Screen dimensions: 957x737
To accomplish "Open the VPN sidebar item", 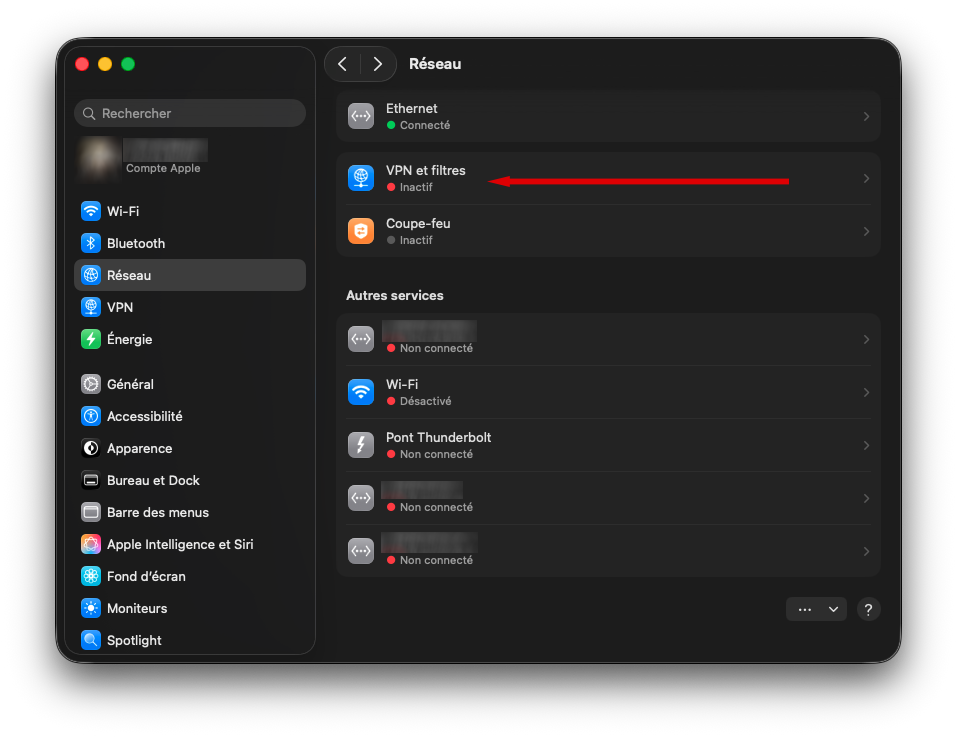I will [x=120, y=307].
